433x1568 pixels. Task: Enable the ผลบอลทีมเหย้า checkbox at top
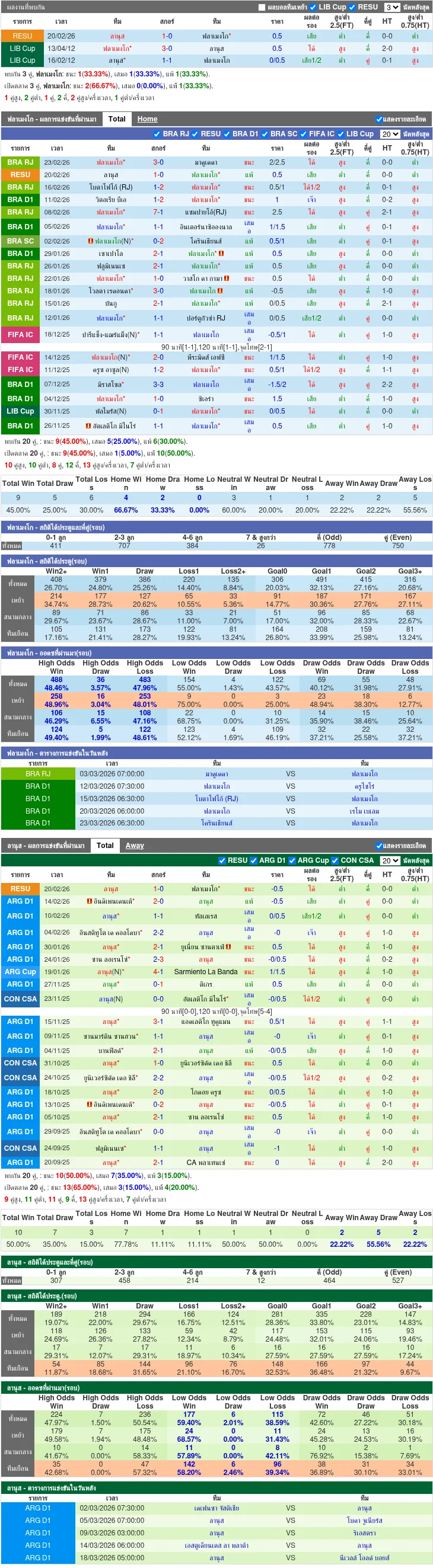261,7
